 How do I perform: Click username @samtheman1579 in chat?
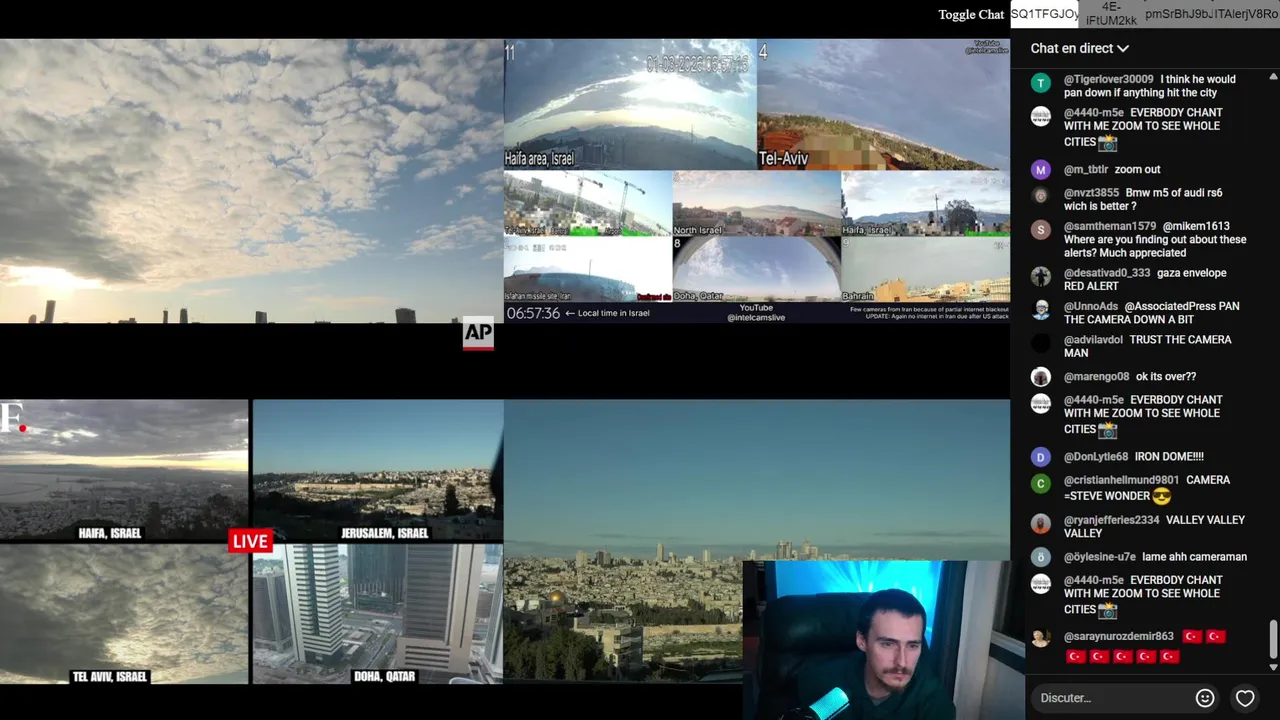1110,226
